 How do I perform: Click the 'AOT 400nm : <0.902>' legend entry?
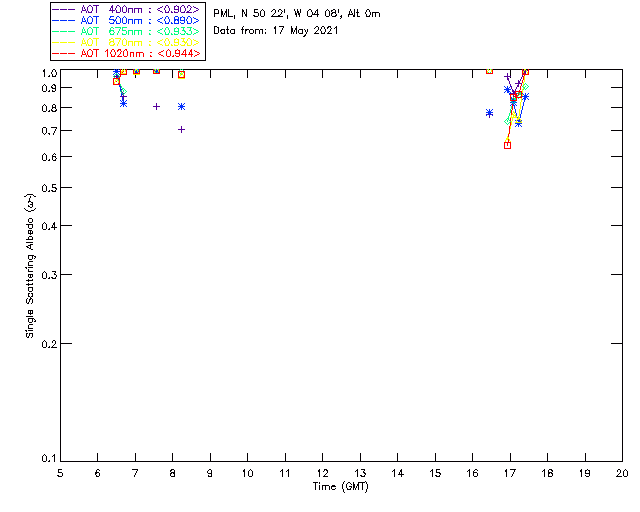[x=126, y=9]
